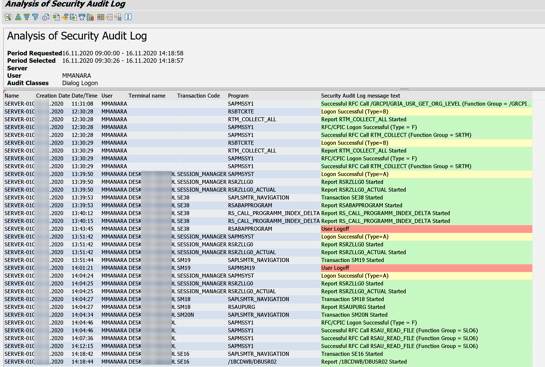Click the Select Layout toolbar icon

(x=109, y=17)
